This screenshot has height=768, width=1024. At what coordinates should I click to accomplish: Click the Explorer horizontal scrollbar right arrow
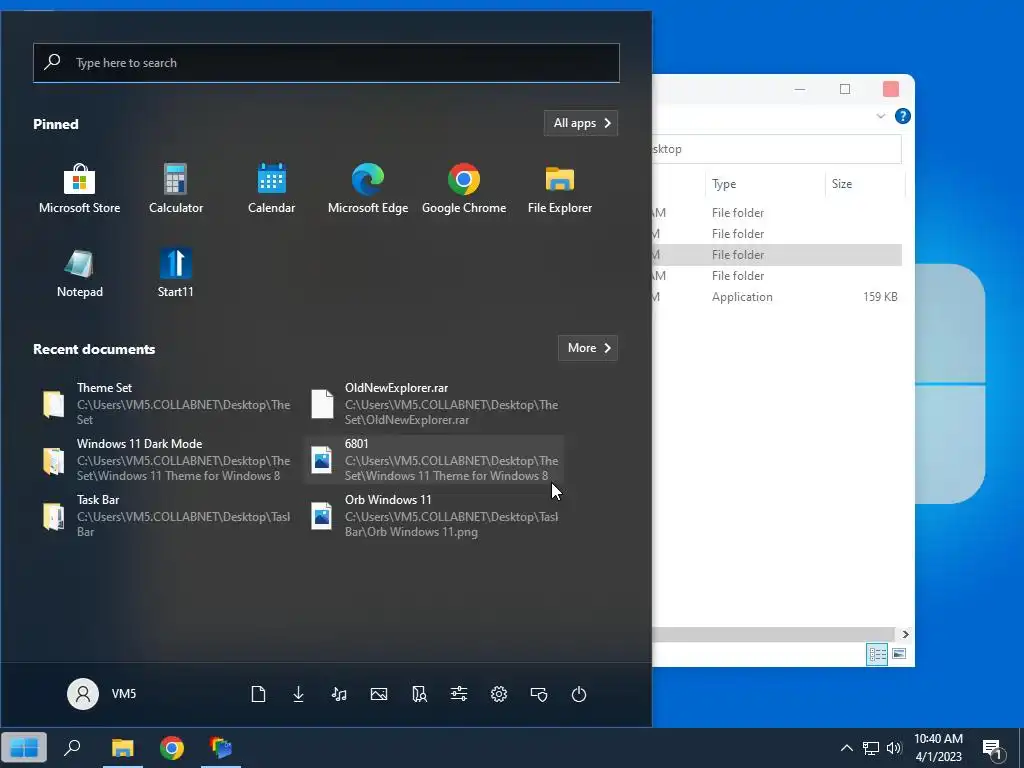coord(904,634)
